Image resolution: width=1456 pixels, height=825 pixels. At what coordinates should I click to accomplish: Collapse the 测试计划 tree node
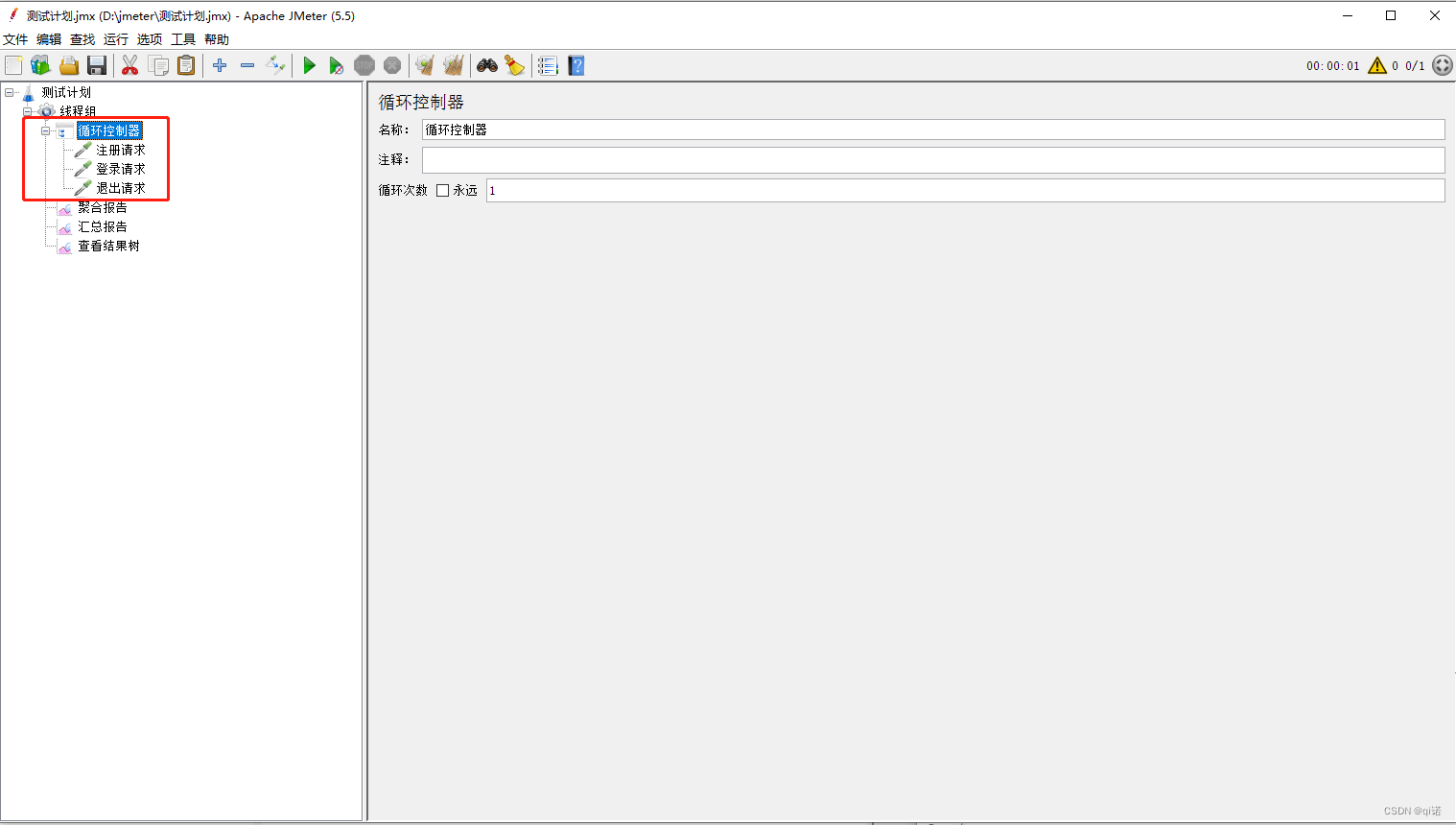(10, 92)
